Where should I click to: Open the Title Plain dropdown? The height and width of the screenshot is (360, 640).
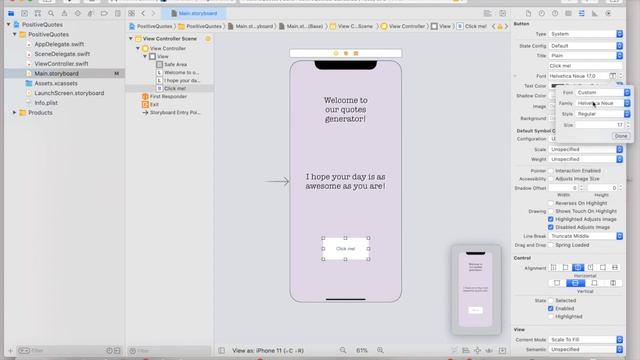(586, 56)
